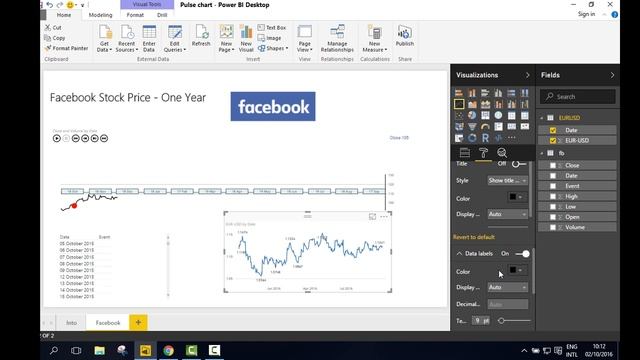
Task: Click the smiley feedback icon
Action: tap(70, 5)
